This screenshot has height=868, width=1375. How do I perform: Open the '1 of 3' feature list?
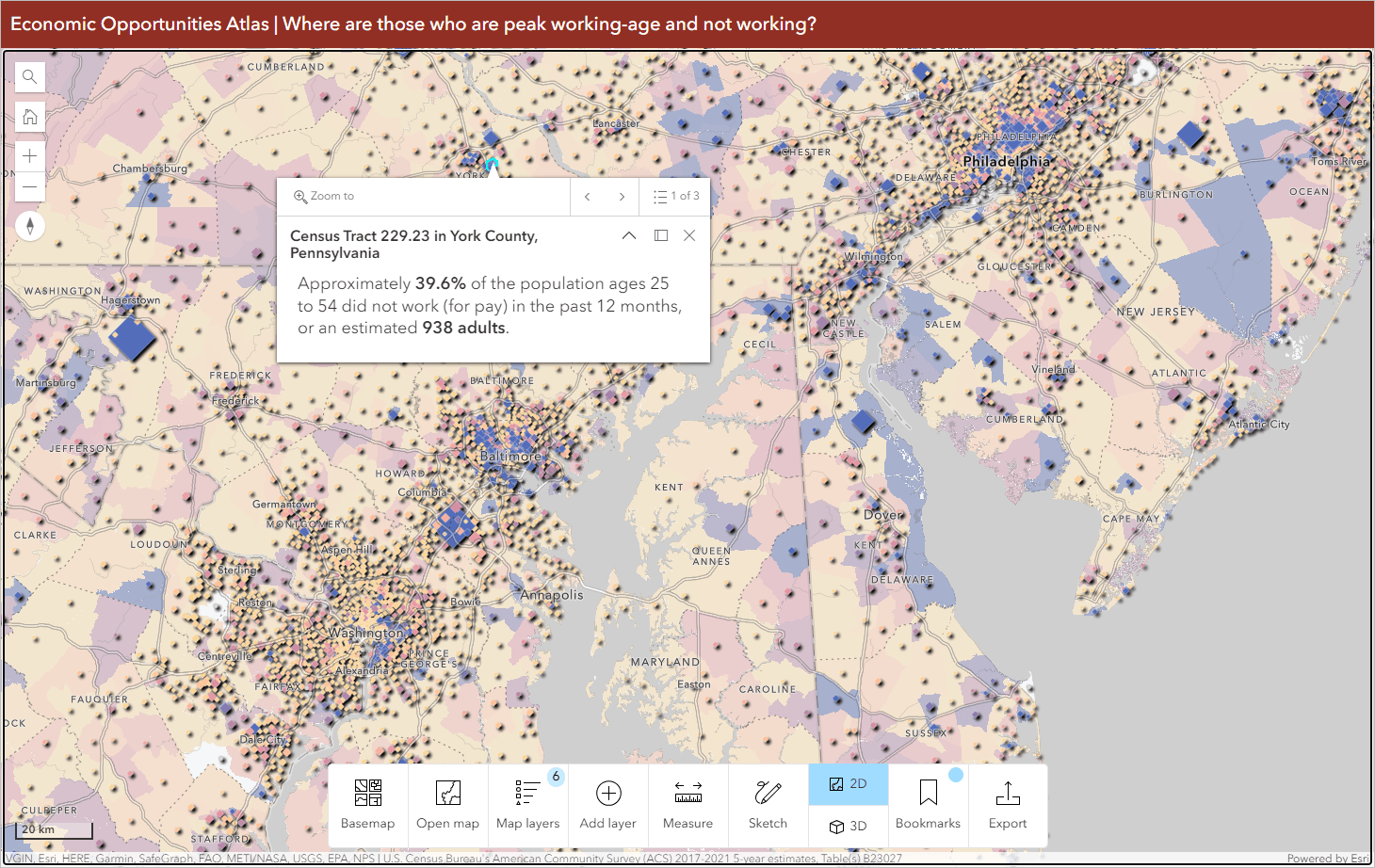(x=674, y=196)
